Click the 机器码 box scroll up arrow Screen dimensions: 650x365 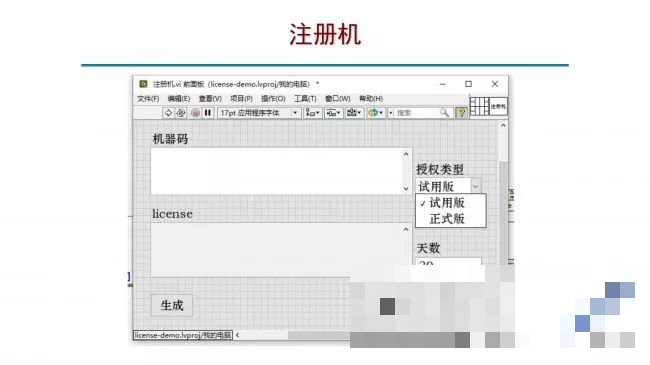406,154
